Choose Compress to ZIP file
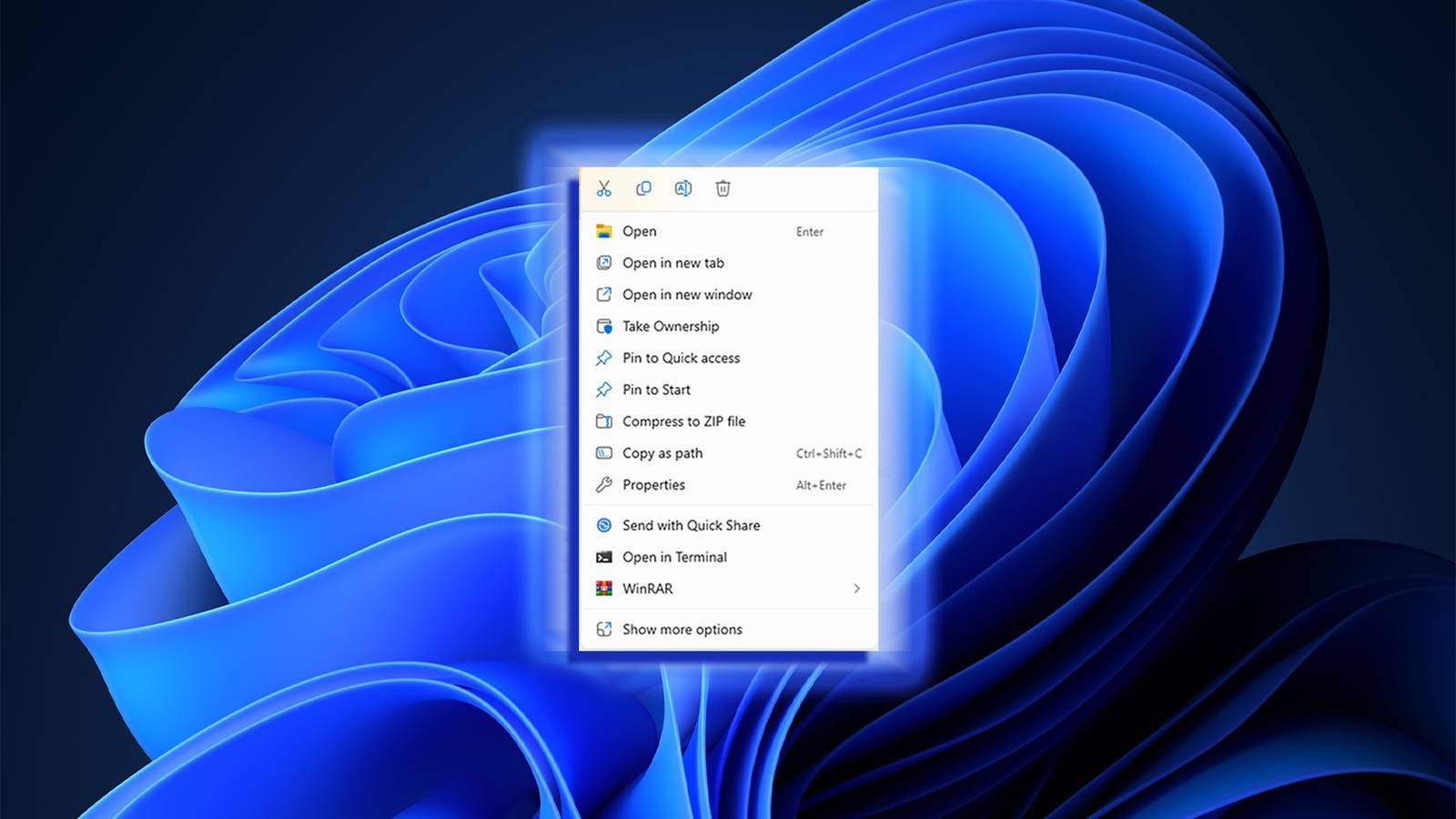The width and height of the screenshot is (1456, 819). [683, 421]
